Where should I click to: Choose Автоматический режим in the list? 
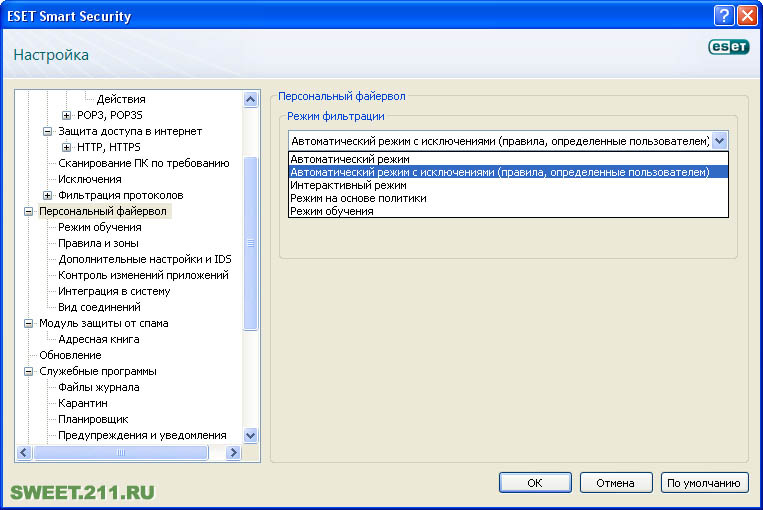(508, 159)
